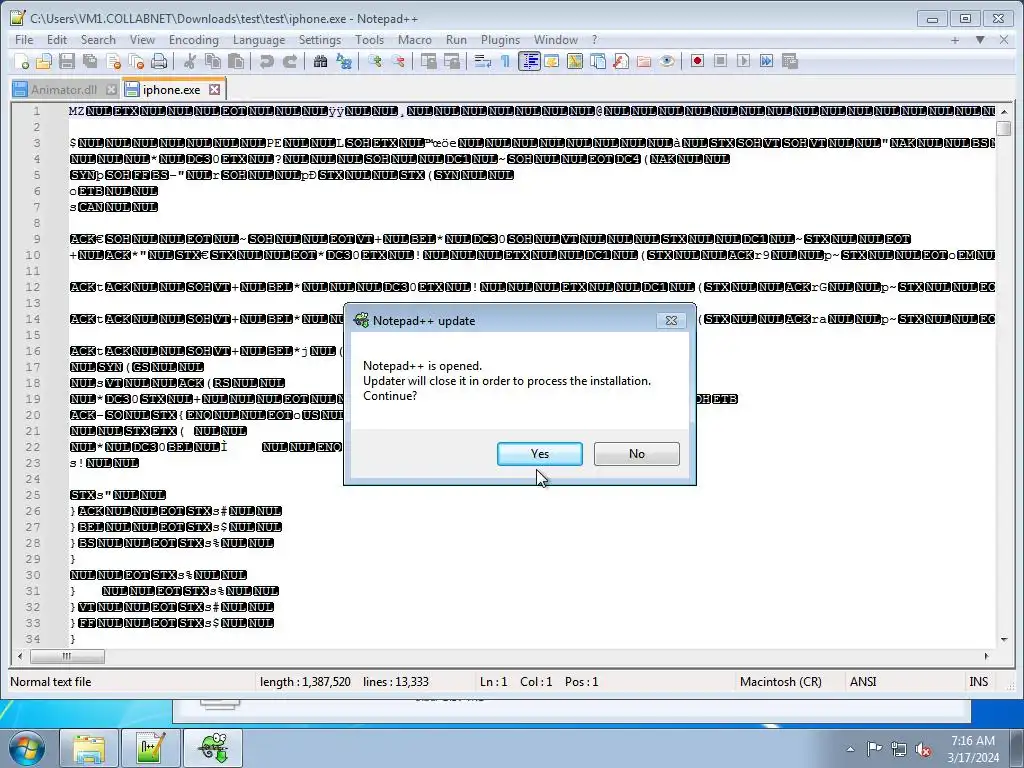1024x768 pixels.
Task: Click the Save All toolbar icon
Action: [90, 61]
